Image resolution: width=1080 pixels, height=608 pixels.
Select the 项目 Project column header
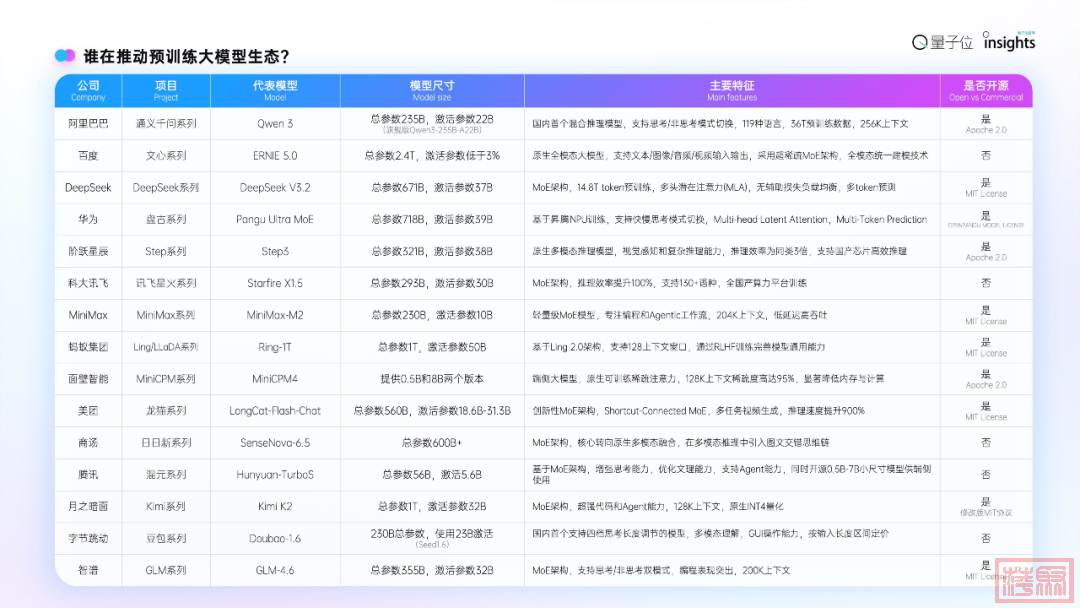click(166, 91)
